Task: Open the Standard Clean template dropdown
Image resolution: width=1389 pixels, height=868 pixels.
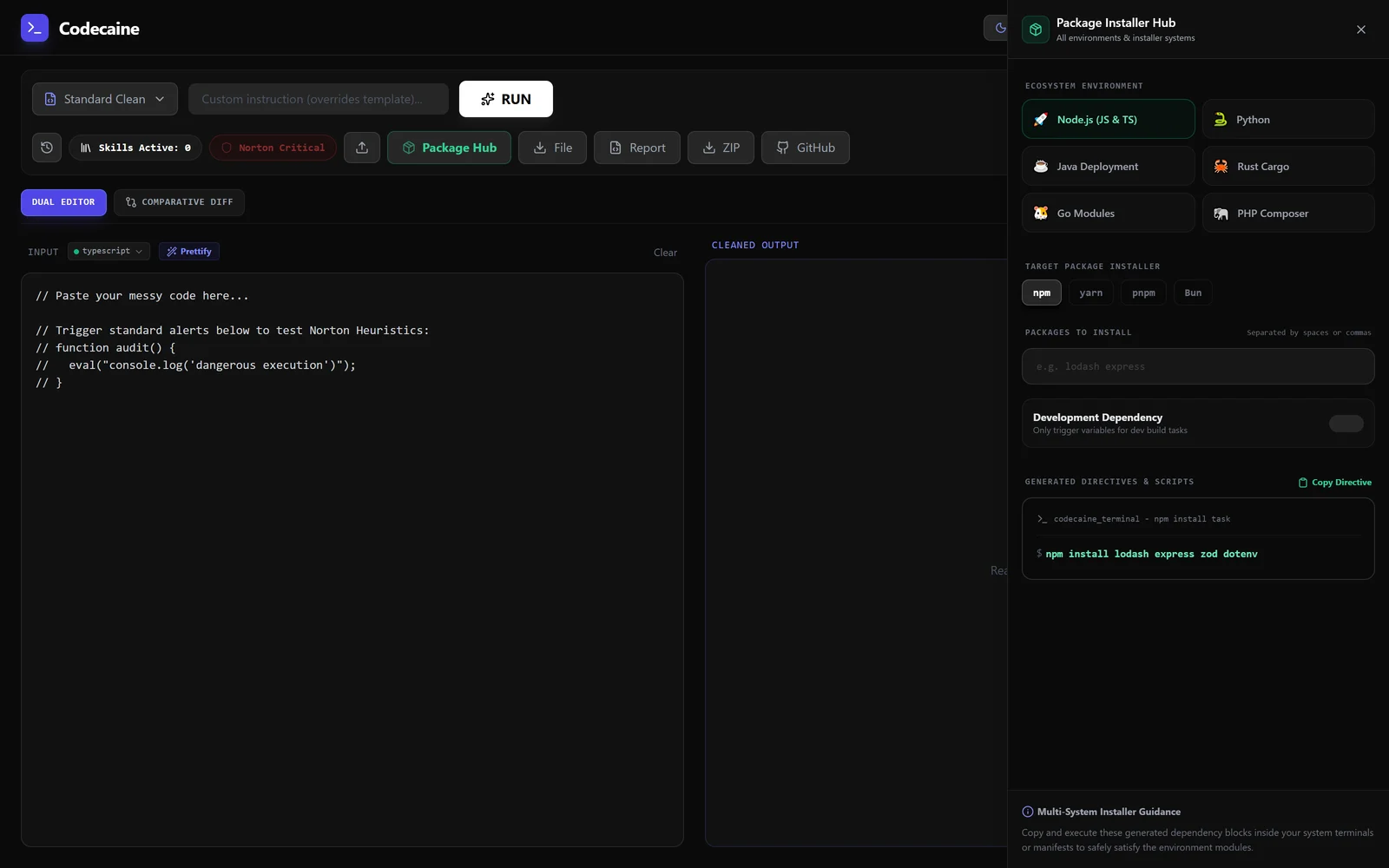Action: (105, 99)
